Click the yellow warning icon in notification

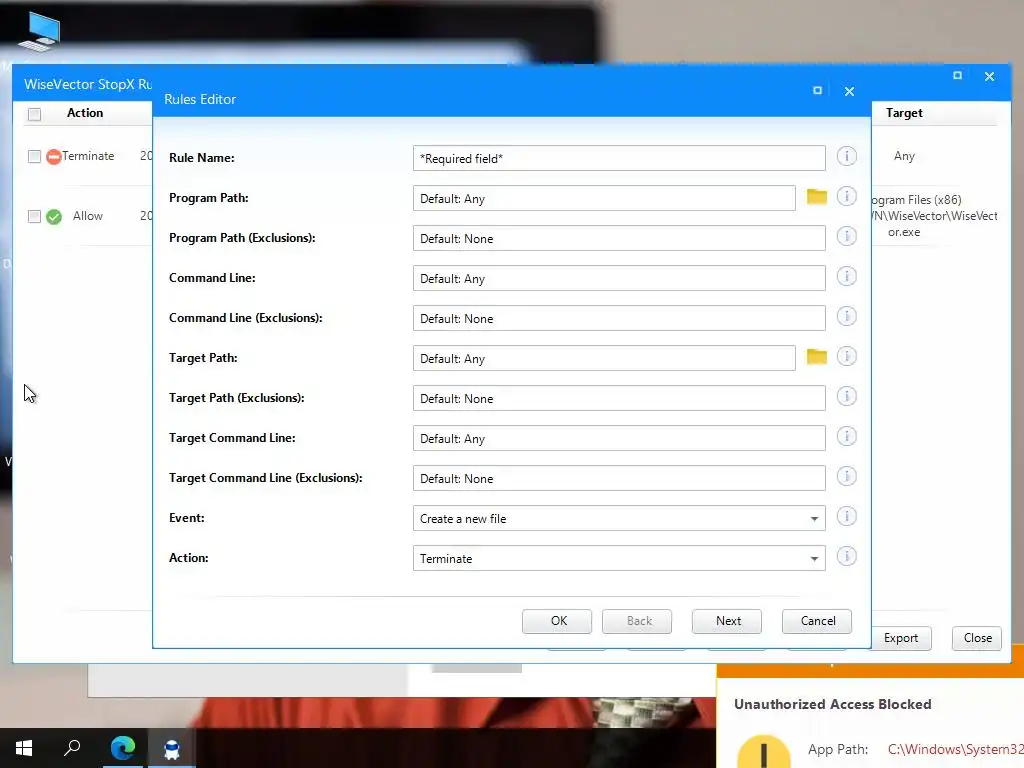coord(763,753)
